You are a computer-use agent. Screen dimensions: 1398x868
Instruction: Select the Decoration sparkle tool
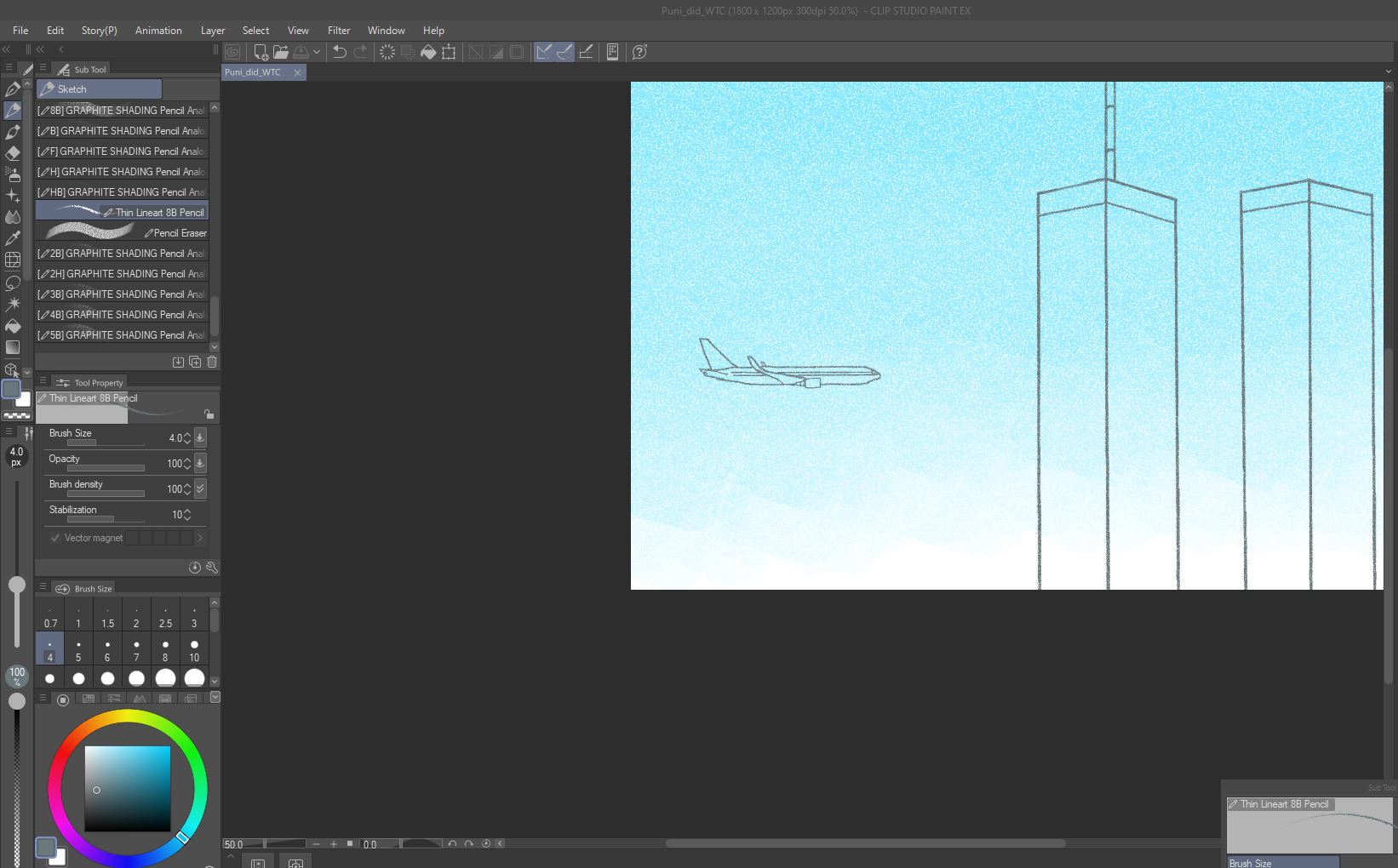click(x=13, y=196)
